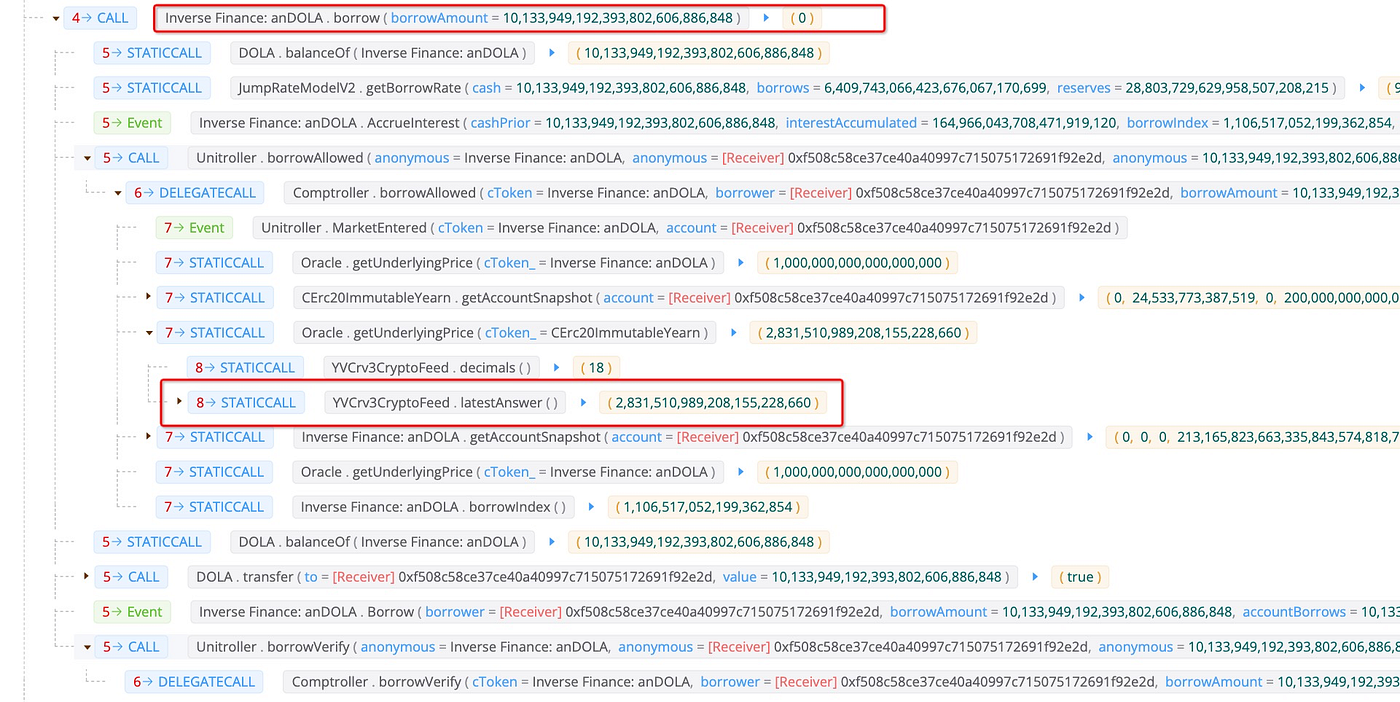The height and width of the screenshot is (702, 1400).
Task: Select the 6→ DELEGATECALL badge of Comptroller borrowAllowed
Action: (x=195, y=193)
